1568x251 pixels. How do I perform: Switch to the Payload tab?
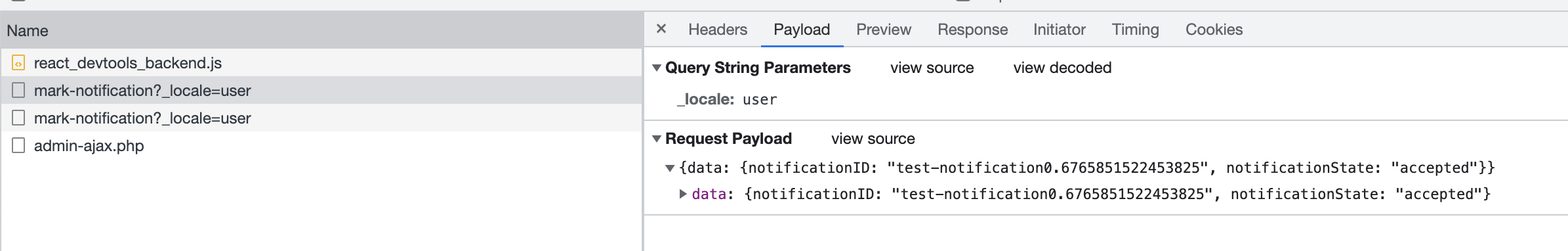tap(802, 30)
